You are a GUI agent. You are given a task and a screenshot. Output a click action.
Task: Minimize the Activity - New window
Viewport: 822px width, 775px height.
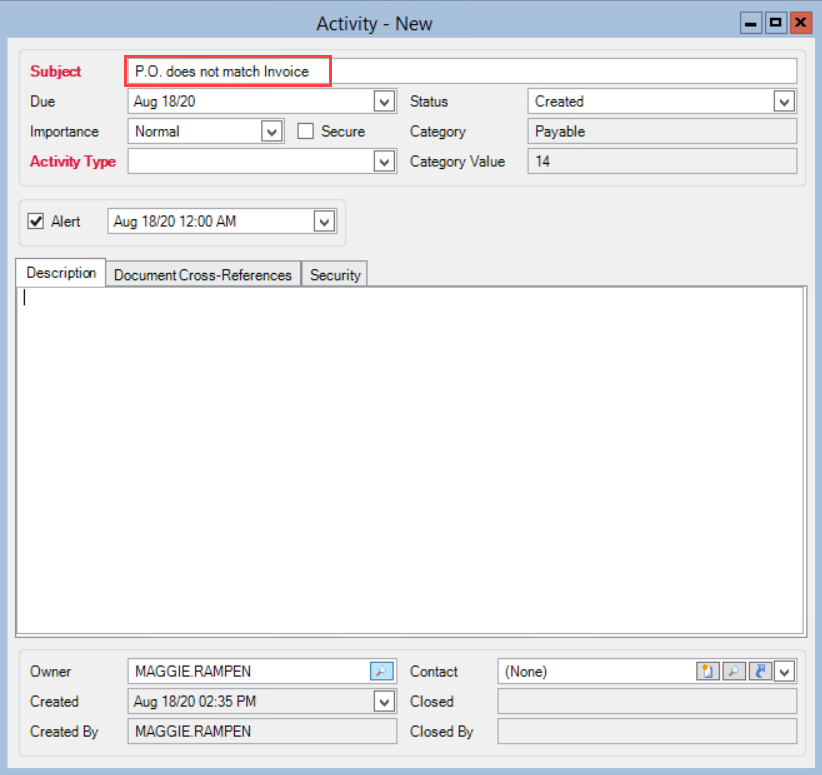tap(751, 23)
